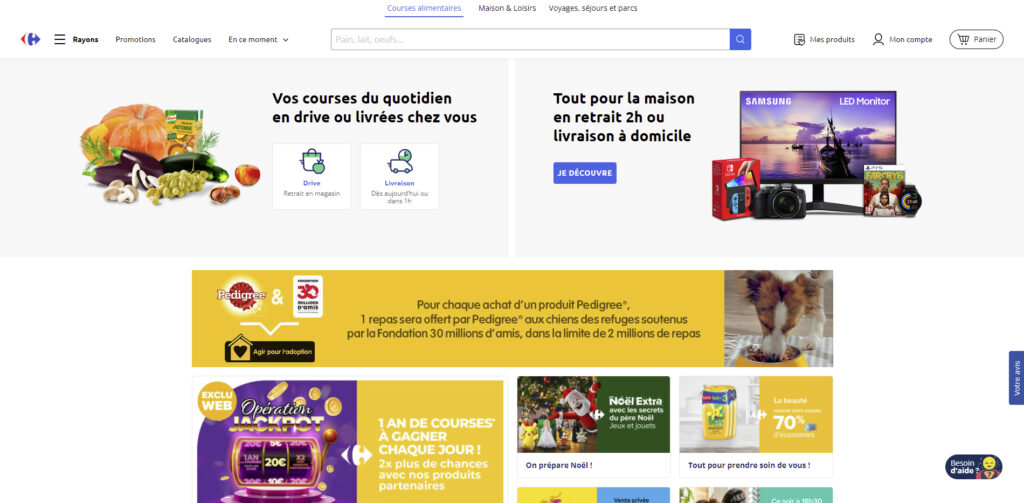Open Mes produits list icon
The width and height of the screenshot is (1024, 503).
tap(799, 39)
